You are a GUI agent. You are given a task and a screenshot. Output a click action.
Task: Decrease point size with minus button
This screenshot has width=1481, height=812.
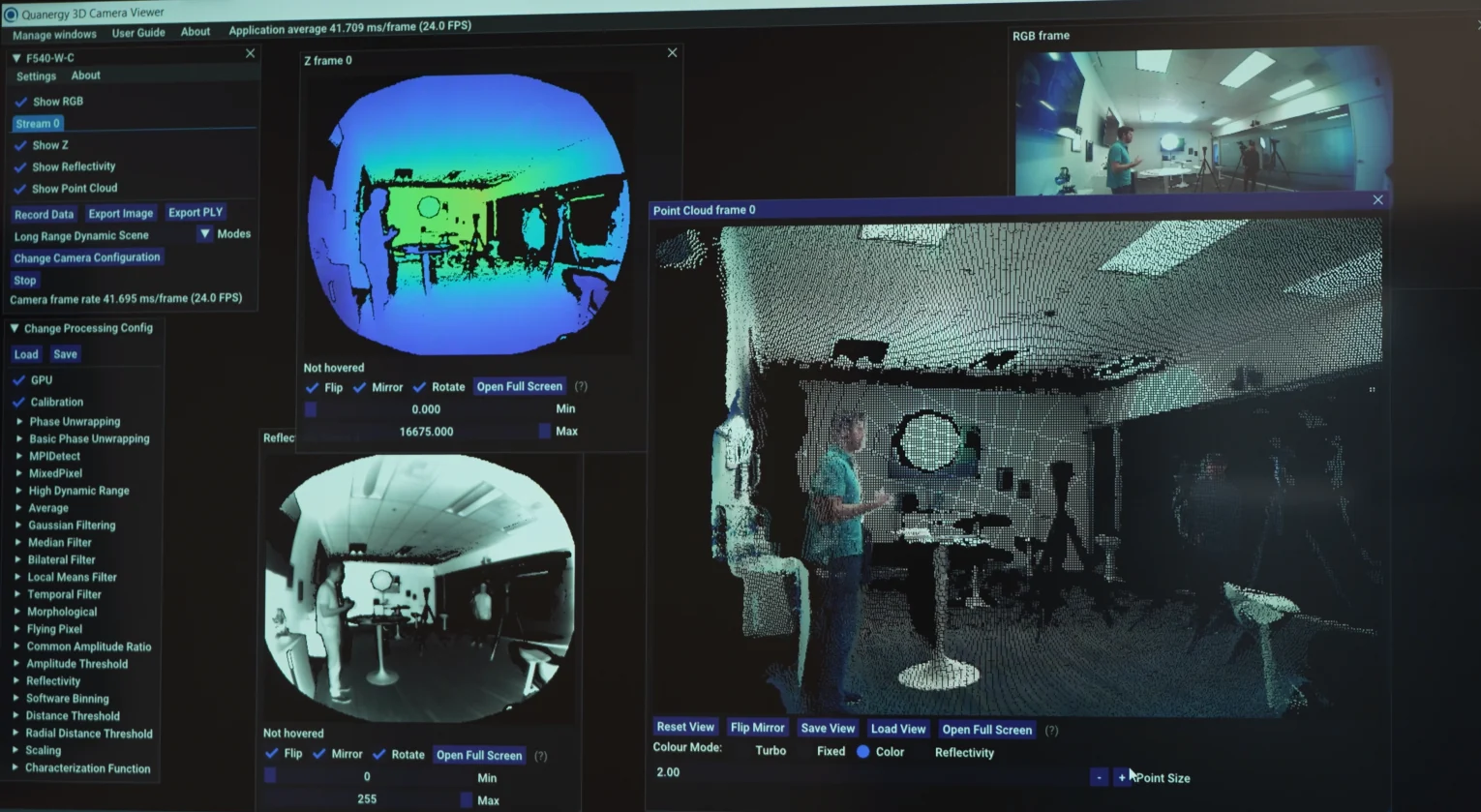click(x=1099, y=777)
